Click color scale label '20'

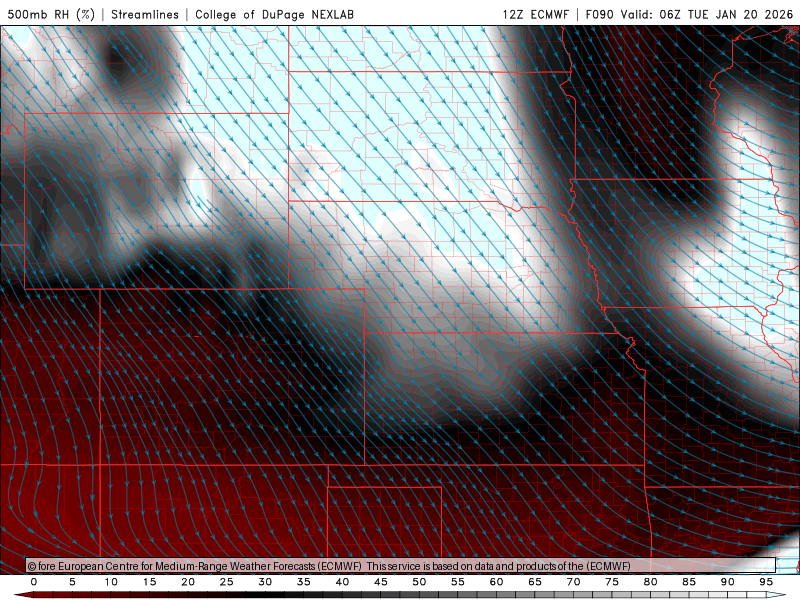(188, 582)
